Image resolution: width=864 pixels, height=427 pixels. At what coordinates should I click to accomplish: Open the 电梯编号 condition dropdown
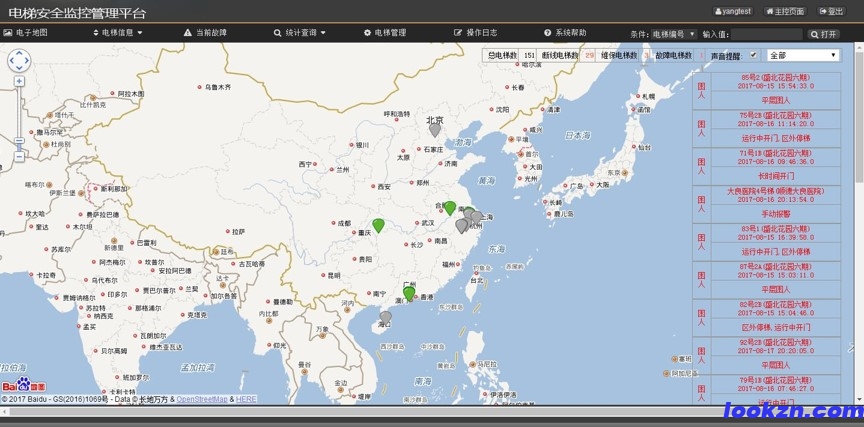[673, 33]
